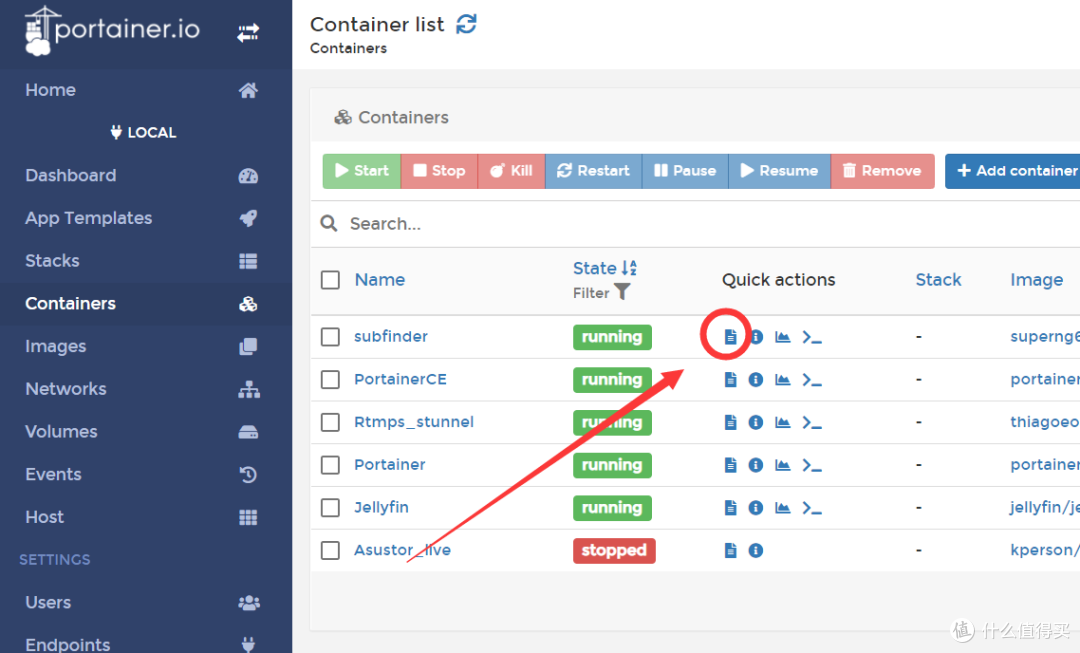The image size is (1080, 653).
Task: Open inspect info icon for subfinder
Action: pyautogui.click(x=756, y=337)
